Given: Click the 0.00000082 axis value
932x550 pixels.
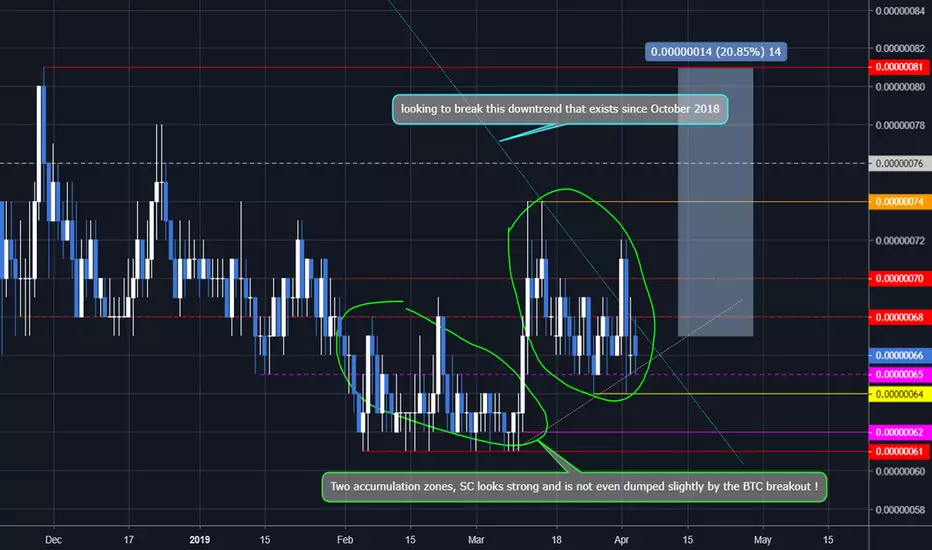Looking at the screenshot, I should tap(899, 48).
